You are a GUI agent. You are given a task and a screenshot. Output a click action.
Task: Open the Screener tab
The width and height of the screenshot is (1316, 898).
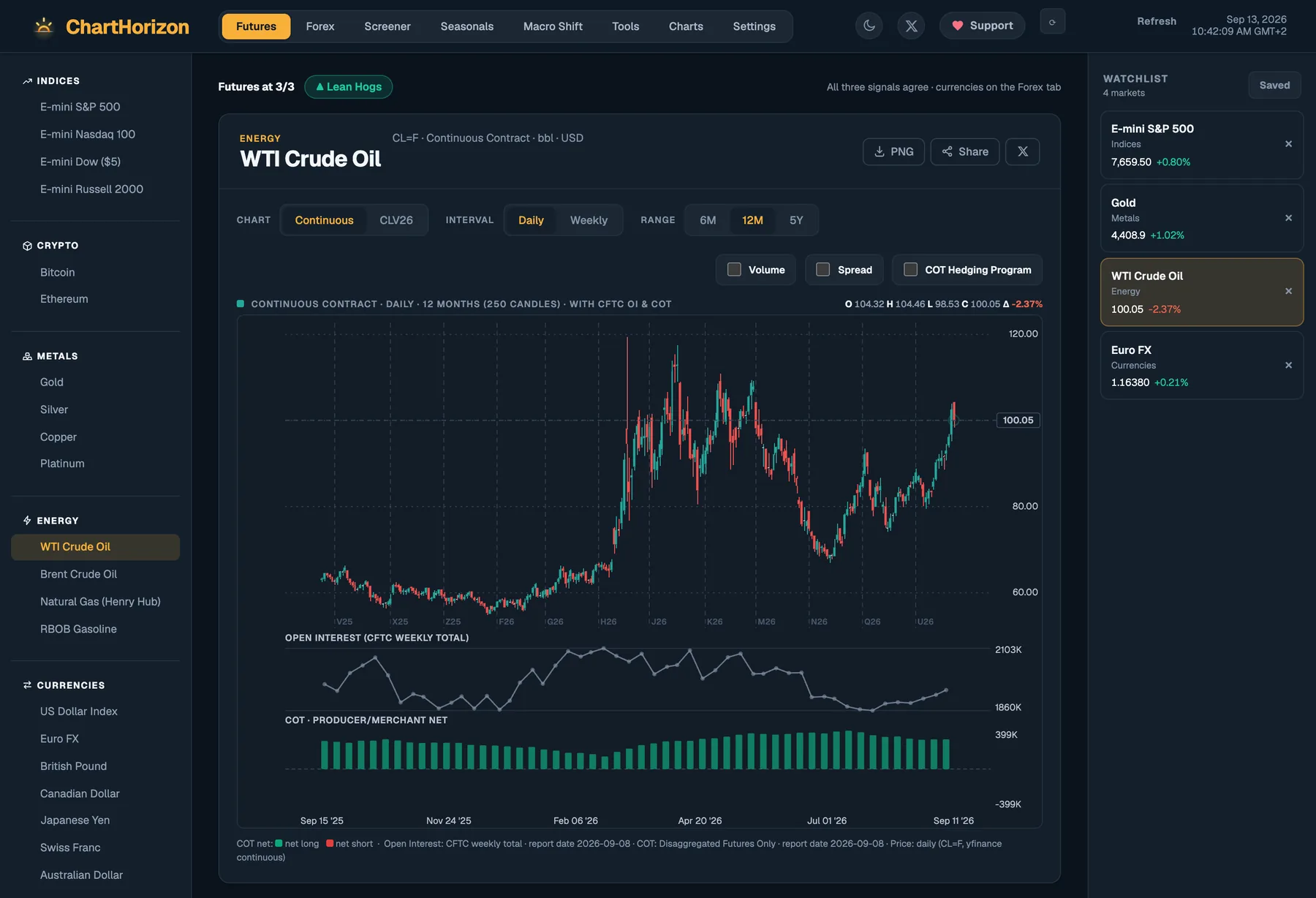tap(387, 26)
